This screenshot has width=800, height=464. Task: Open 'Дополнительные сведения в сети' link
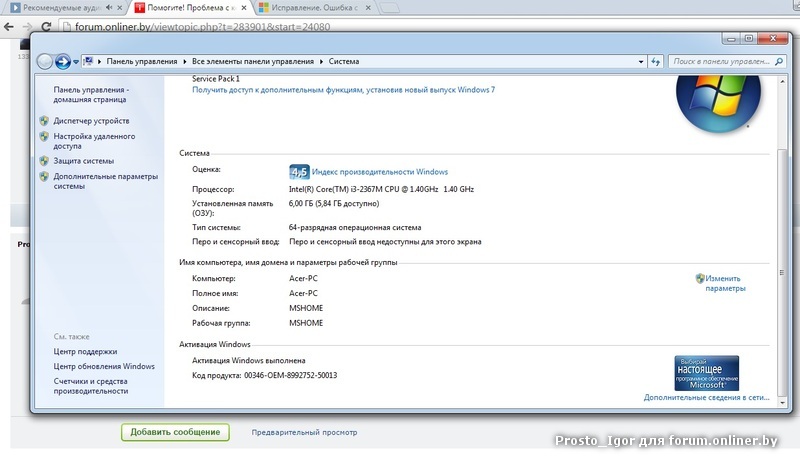click(x=707, y=397)
